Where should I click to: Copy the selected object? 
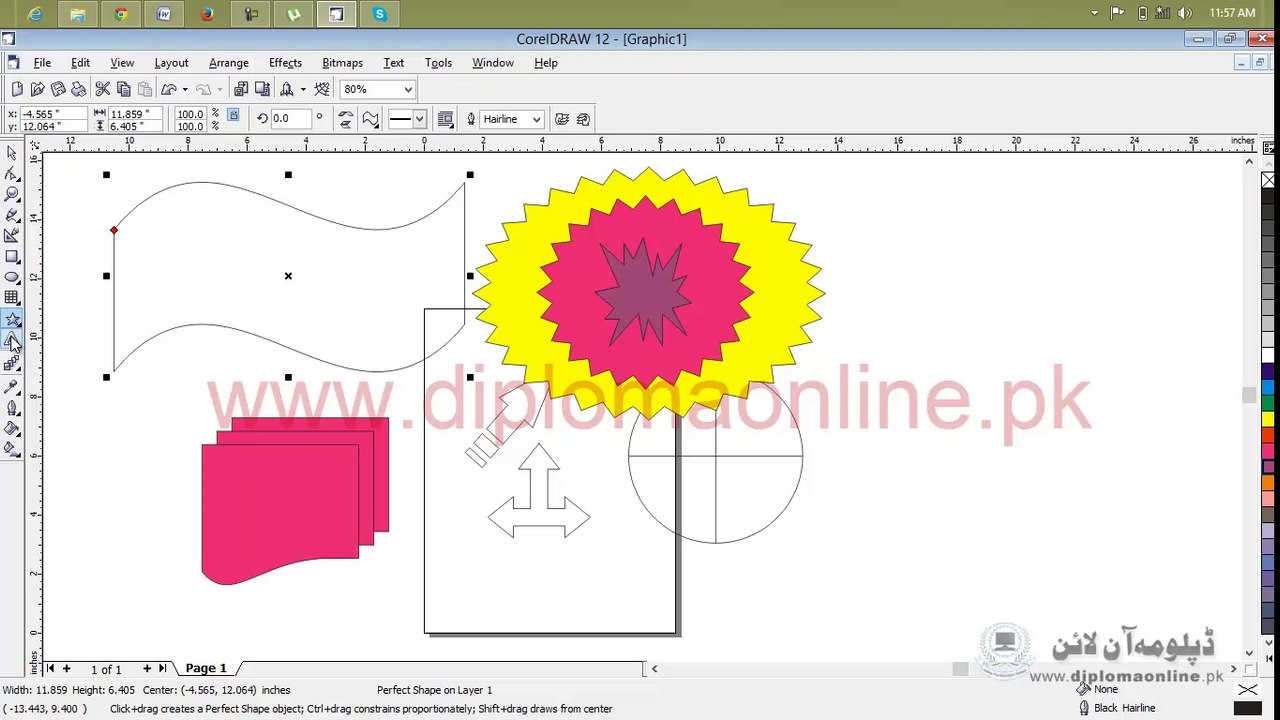tap(124, 89)
